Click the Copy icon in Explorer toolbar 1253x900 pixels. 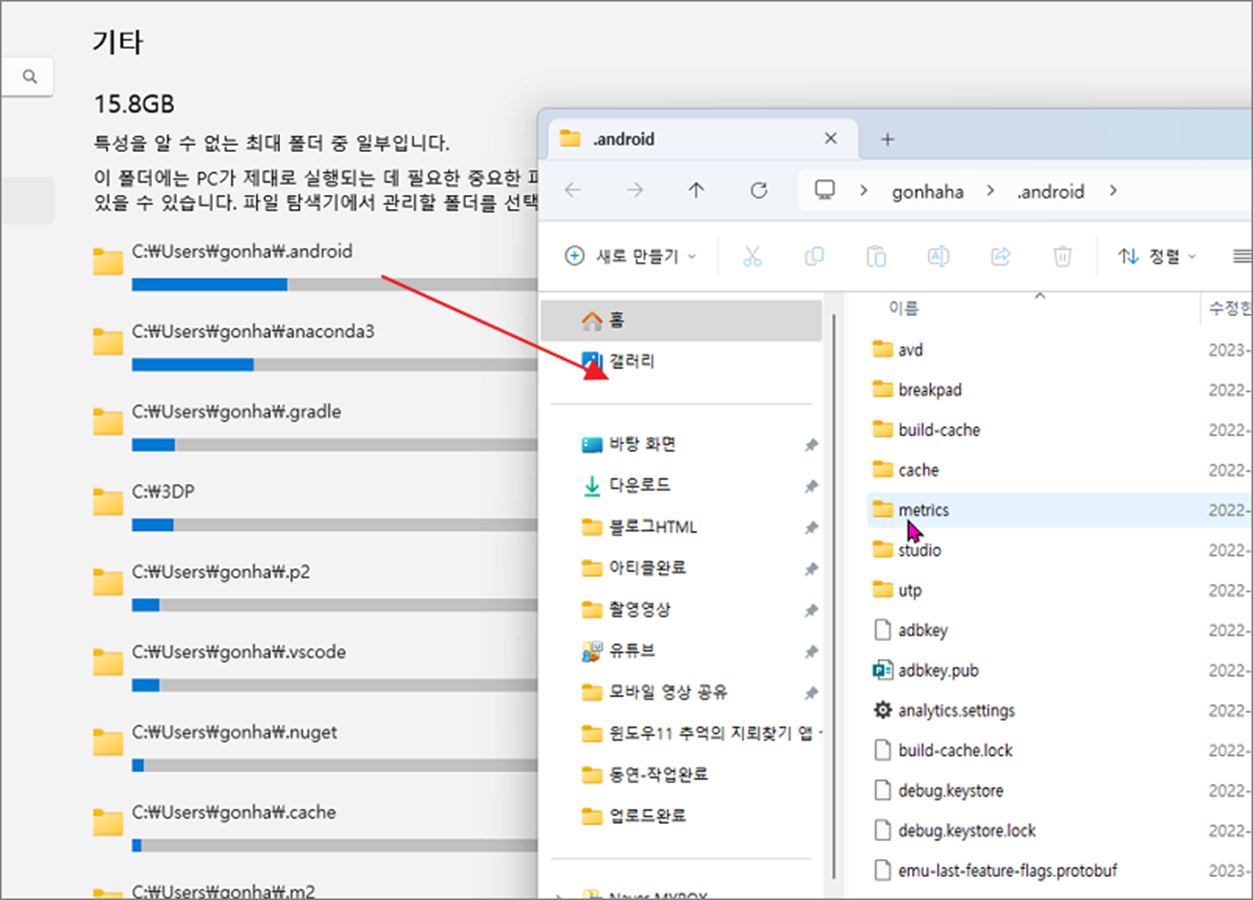point(814,257)
